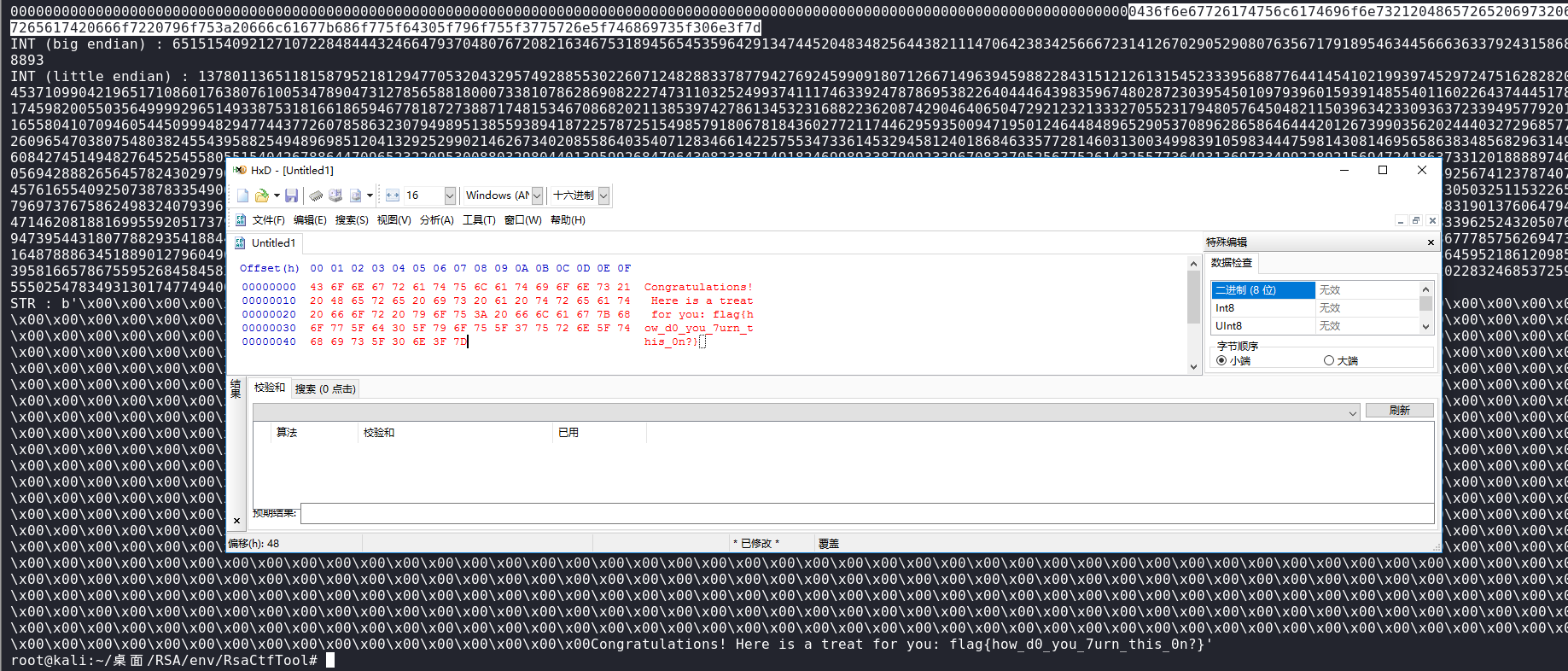Image resolution: width=1568 pixels, height=671 pixels.
Task: Click the 已修改 status bar entry
Action: (755, 544)
